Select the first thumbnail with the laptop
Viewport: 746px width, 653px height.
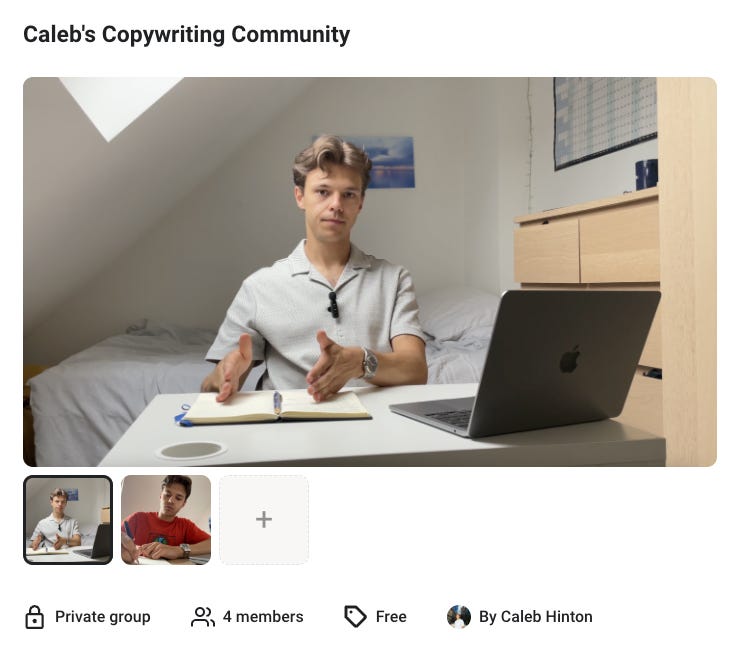tap(68, 520)
